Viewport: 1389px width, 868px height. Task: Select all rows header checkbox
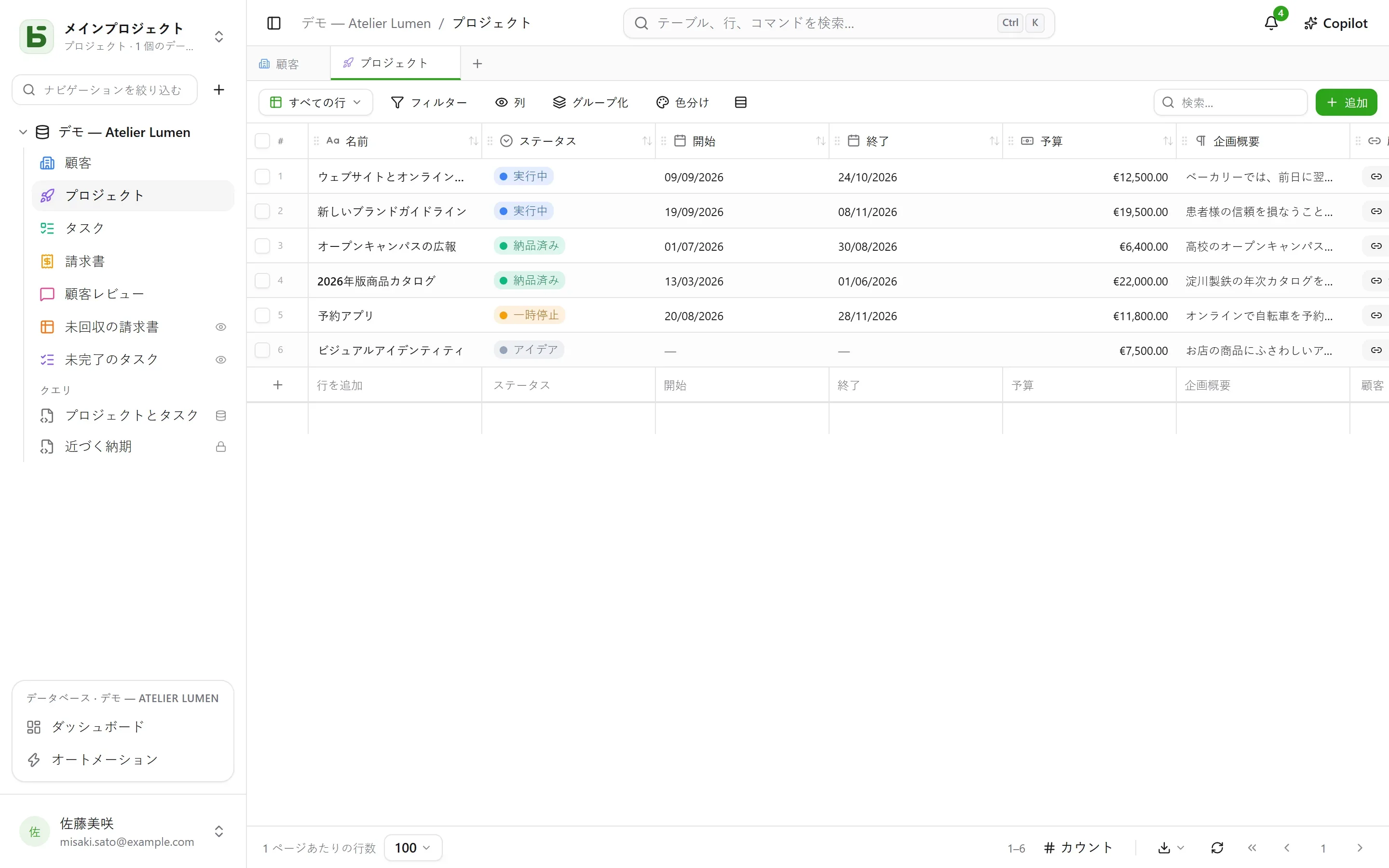click(x=262, y=141)
